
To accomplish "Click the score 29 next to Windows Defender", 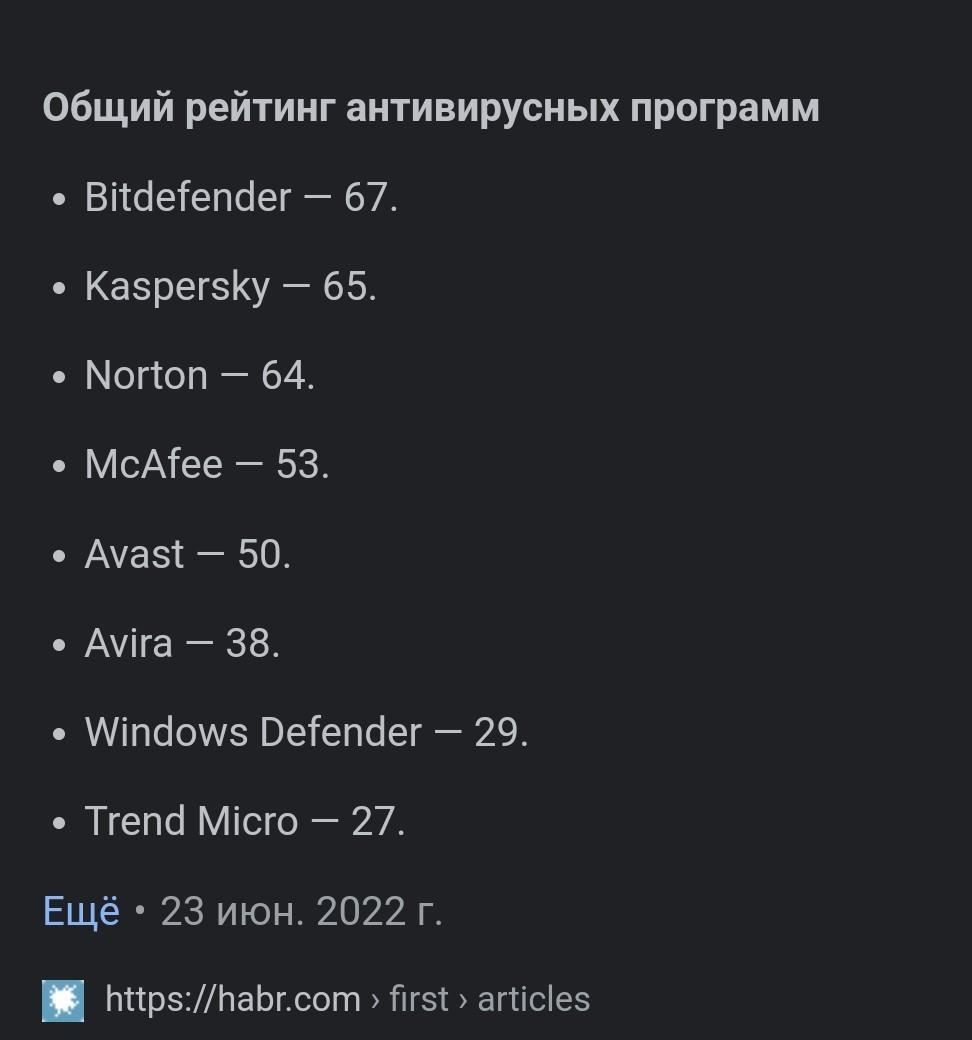I will (x=496, y=732).
